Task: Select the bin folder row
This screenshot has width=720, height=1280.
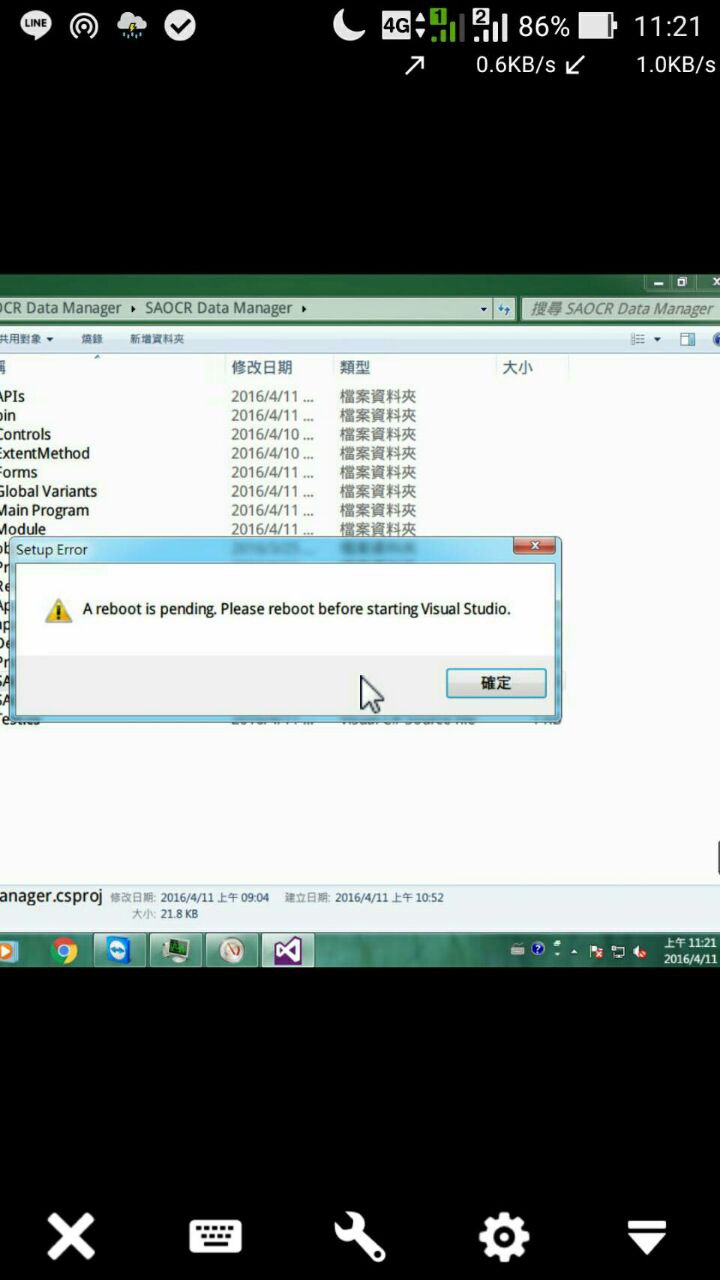Action: click(8, 415)
